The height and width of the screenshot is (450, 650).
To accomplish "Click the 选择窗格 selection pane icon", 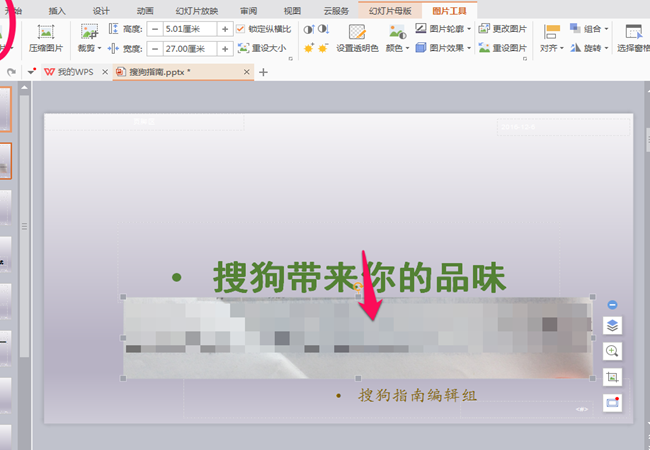I will tap(633, 32).
